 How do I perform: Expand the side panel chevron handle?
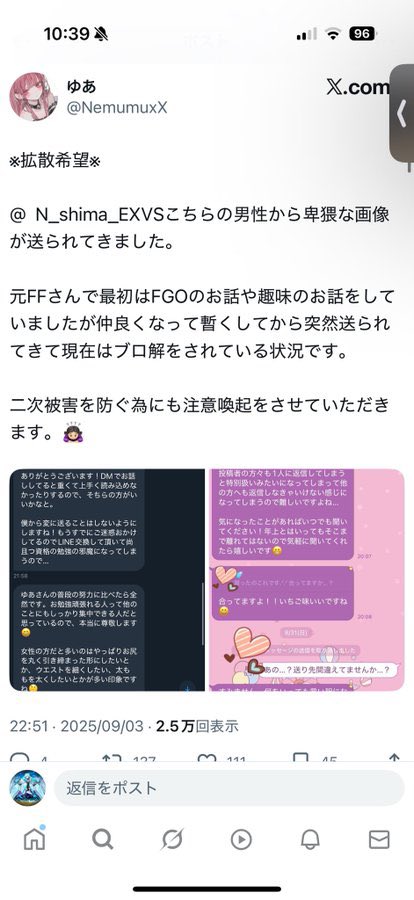[402, 114]
